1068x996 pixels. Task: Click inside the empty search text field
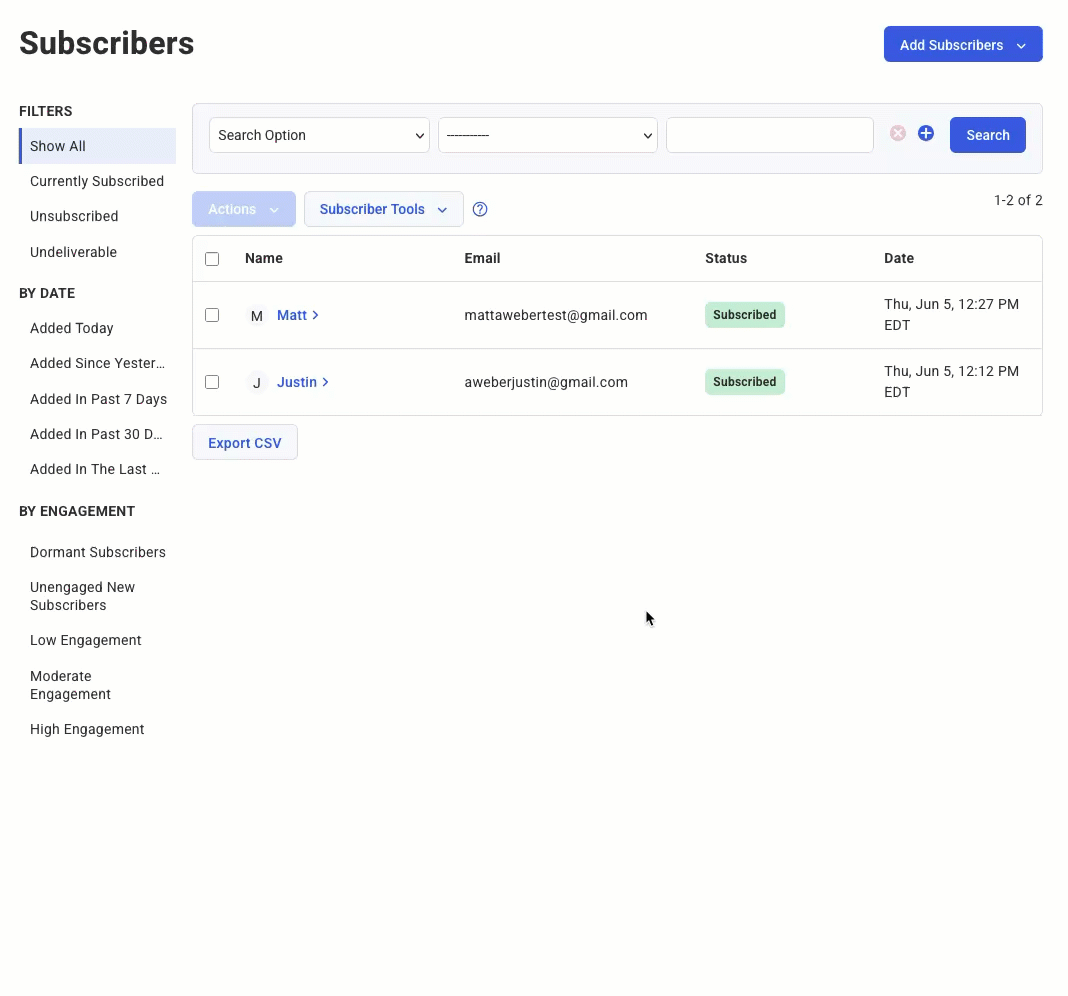tap(769, 134)
